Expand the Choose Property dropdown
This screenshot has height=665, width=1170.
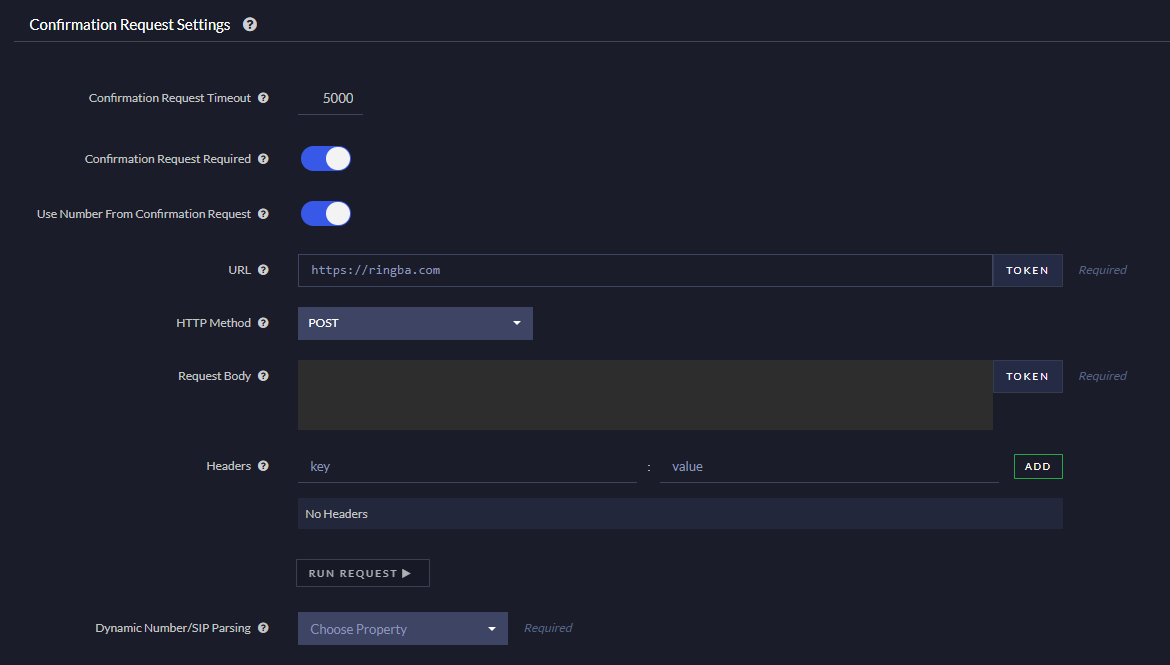(x=402, y=628)
